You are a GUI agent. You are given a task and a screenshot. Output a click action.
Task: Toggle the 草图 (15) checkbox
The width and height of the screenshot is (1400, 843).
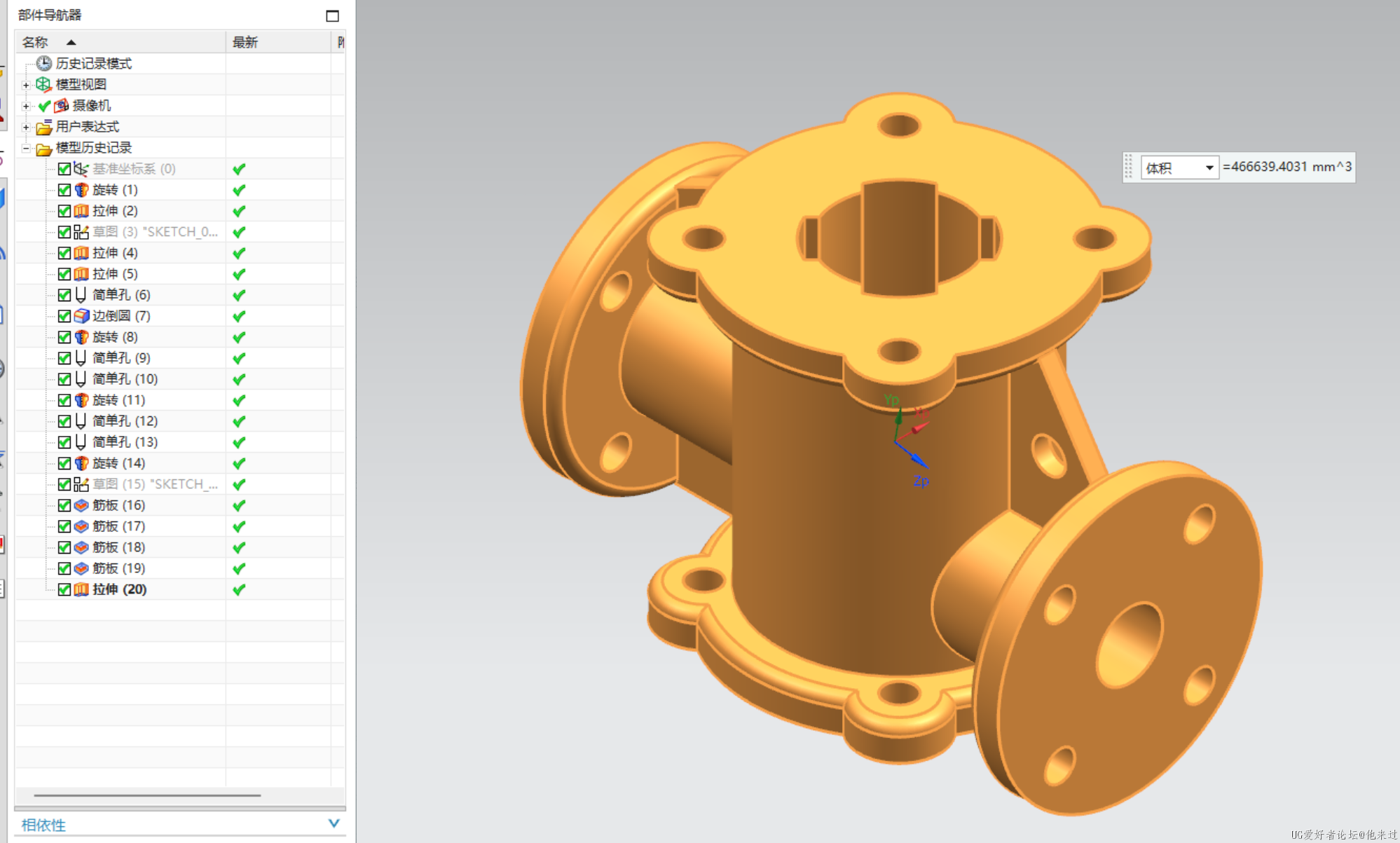click(x=64, y=484)
